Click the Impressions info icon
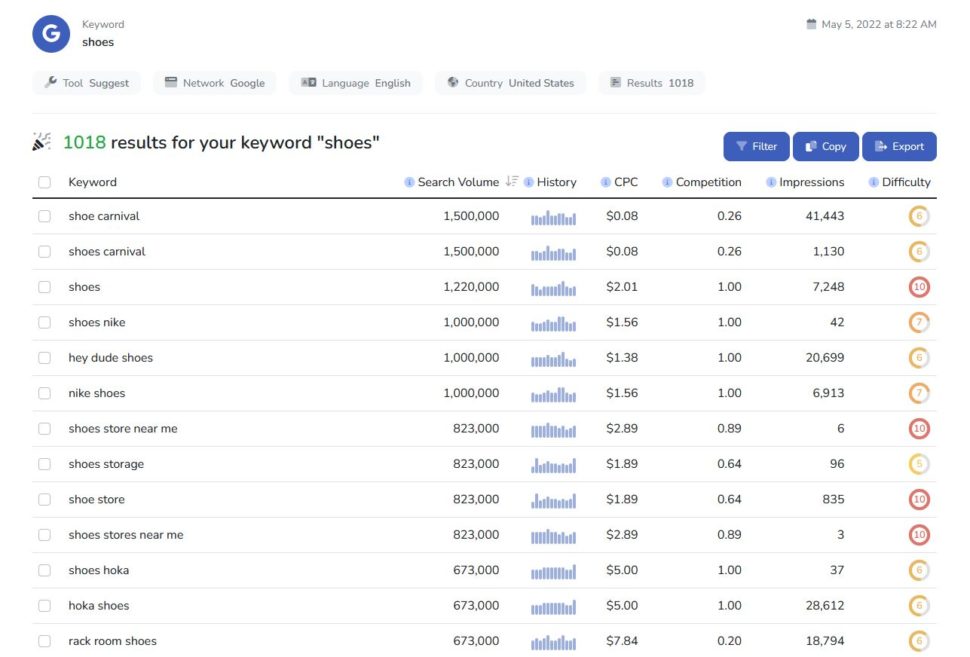The width and height of the screenshot is (970, 657). (771, 182)
